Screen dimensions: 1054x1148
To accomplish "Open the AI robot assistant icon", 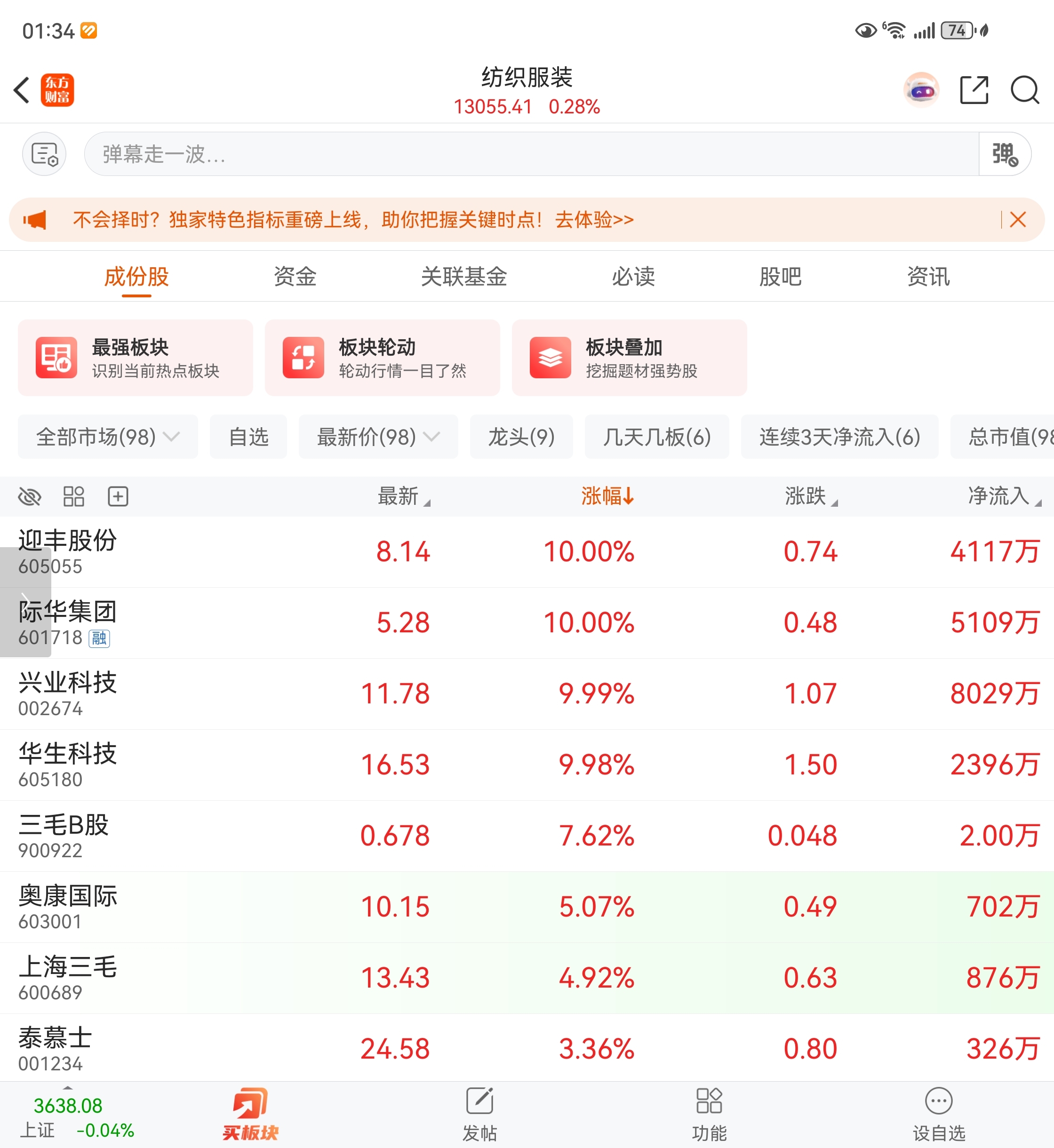I will coord(921,90).
